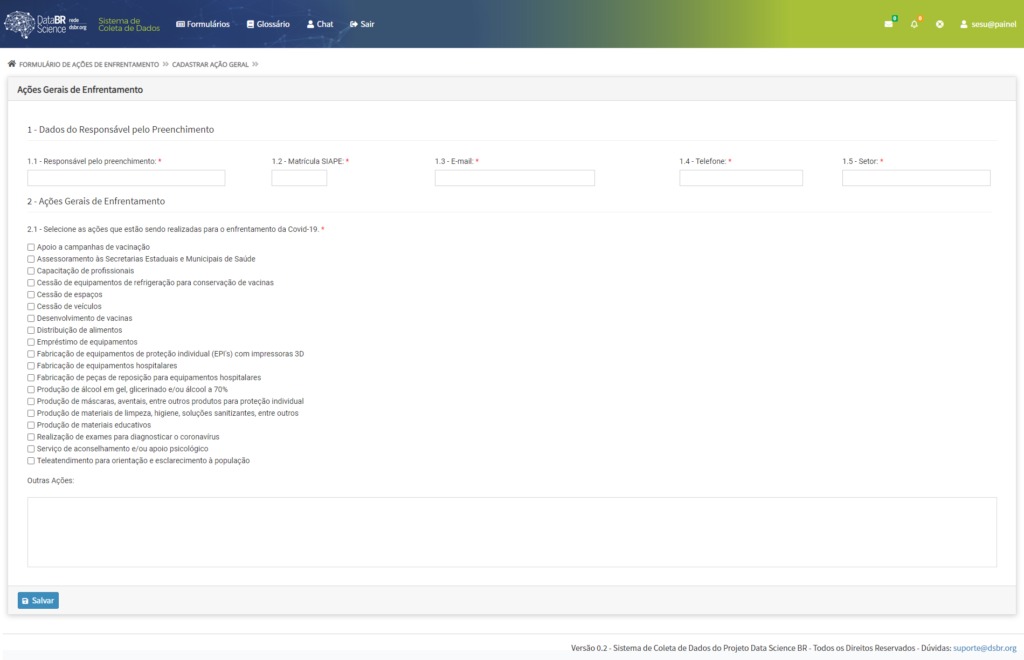This screenshot has width=1024, height=660.
Task: Click the DataBR Science logo
Action: [46, 24]
